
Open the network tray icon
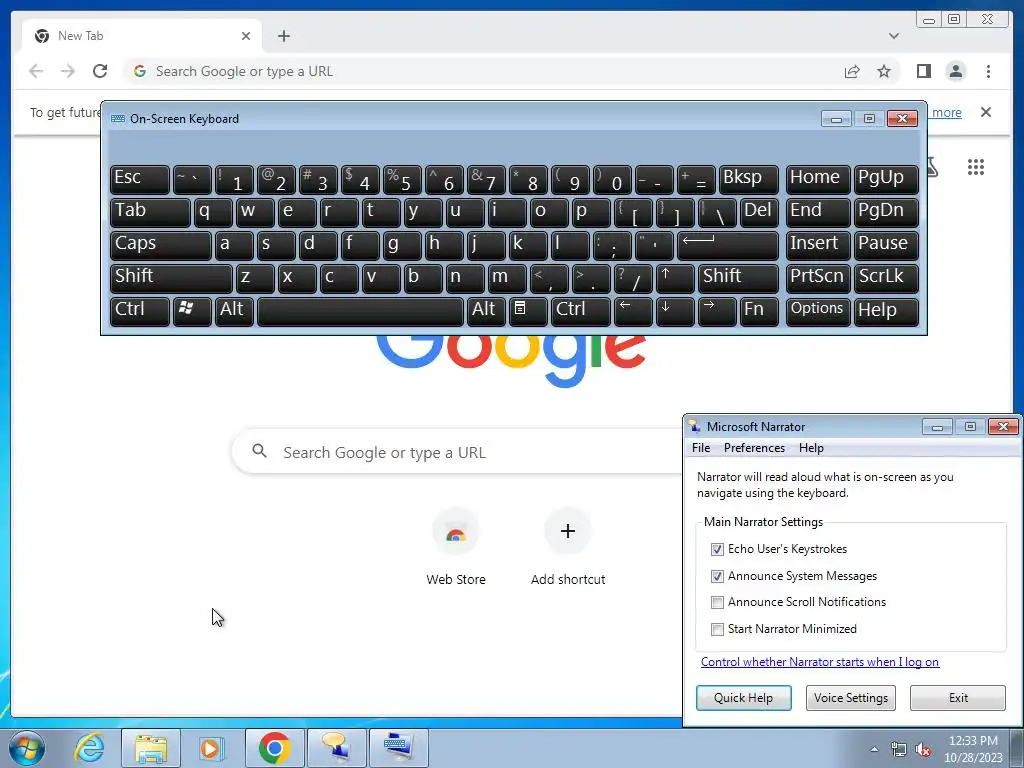pyautogui.click(x=899, y=749)
